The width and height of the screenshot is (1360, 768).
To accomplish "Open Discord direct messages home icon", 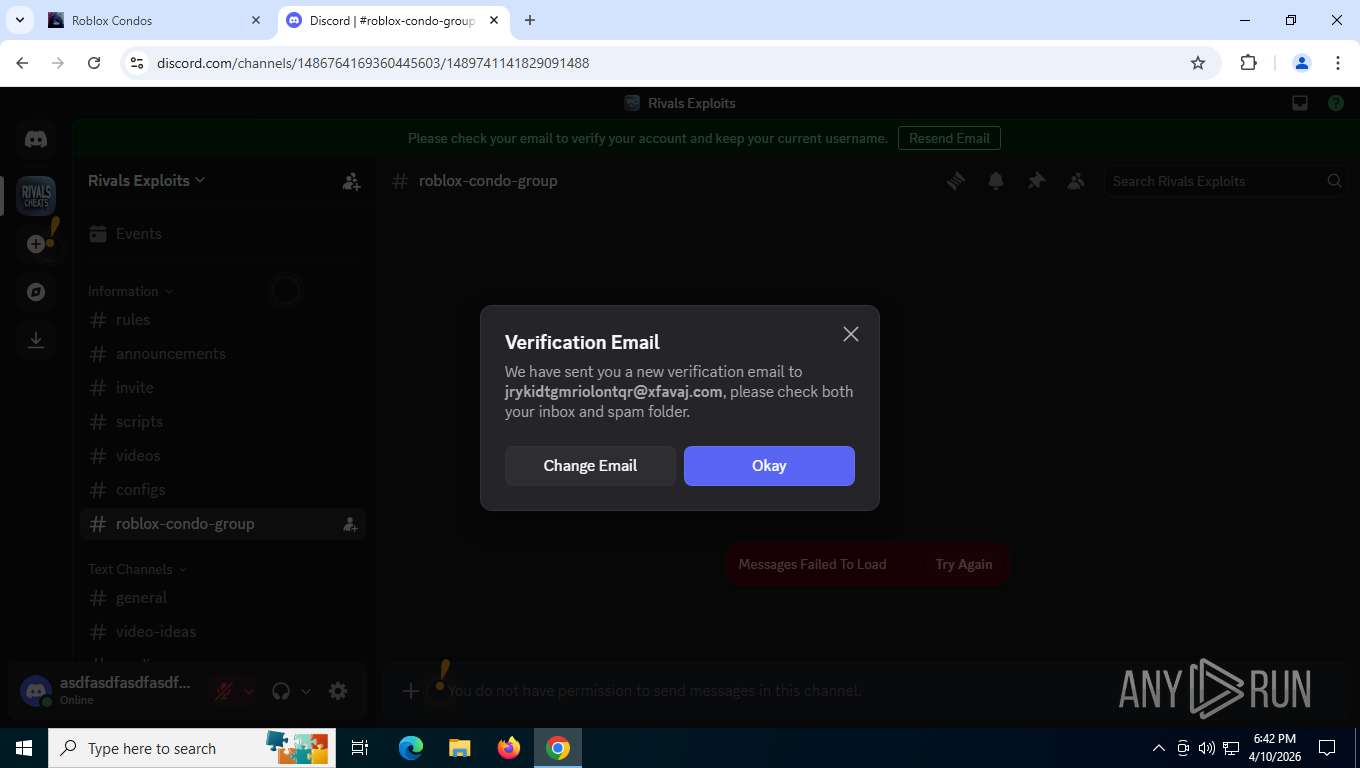I will pyautogui.click(x=36, y=139).
